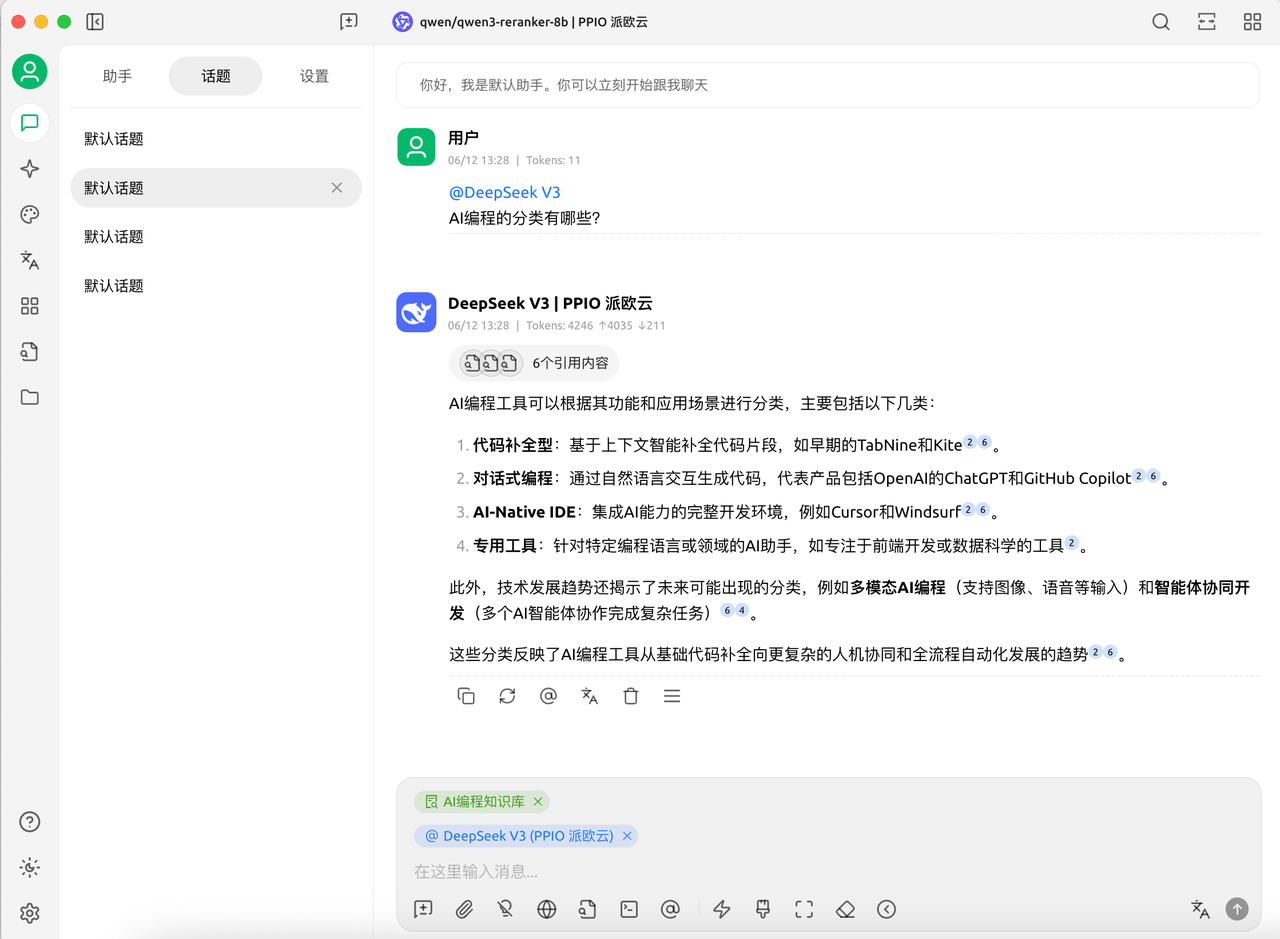Delete the highlighted 默认话题 topic with X
The image size is (1280, 939).
coord(337,188)
